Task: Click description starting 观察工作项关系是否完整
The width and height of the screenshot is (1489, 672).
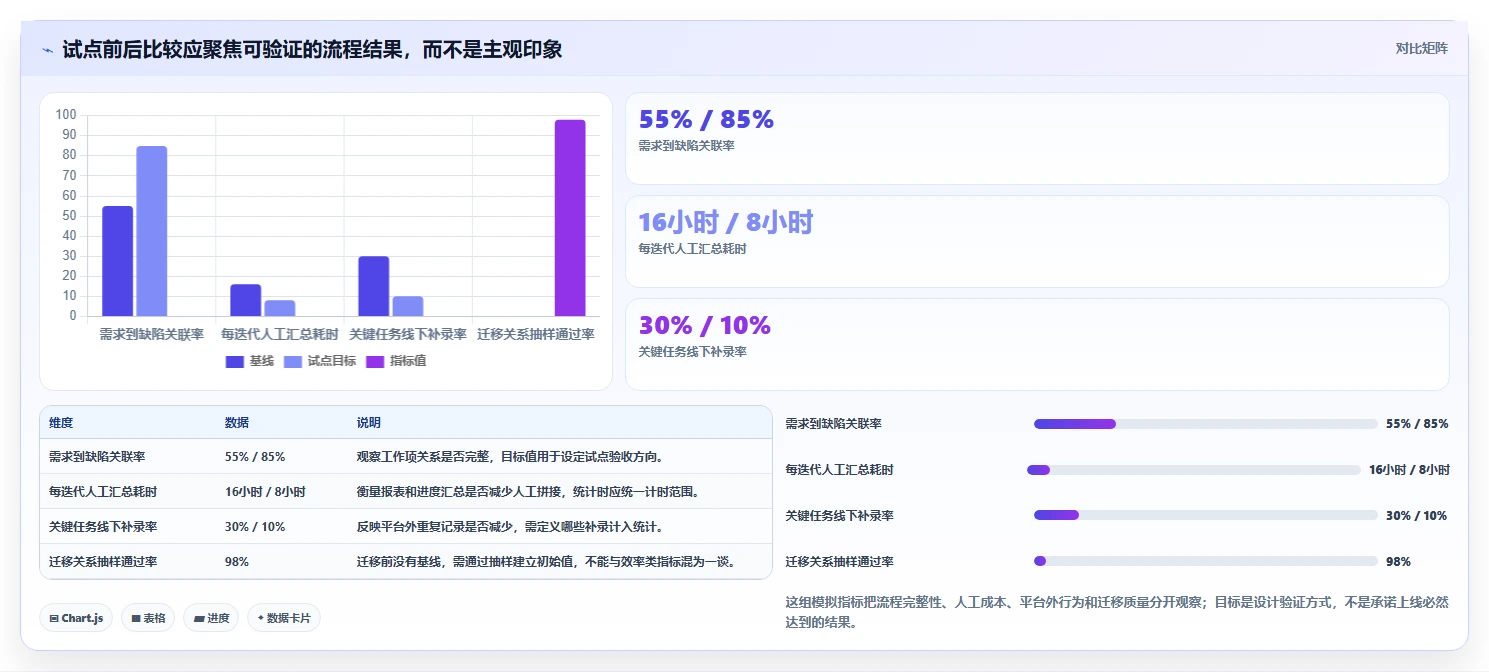Action: (510, 457)
